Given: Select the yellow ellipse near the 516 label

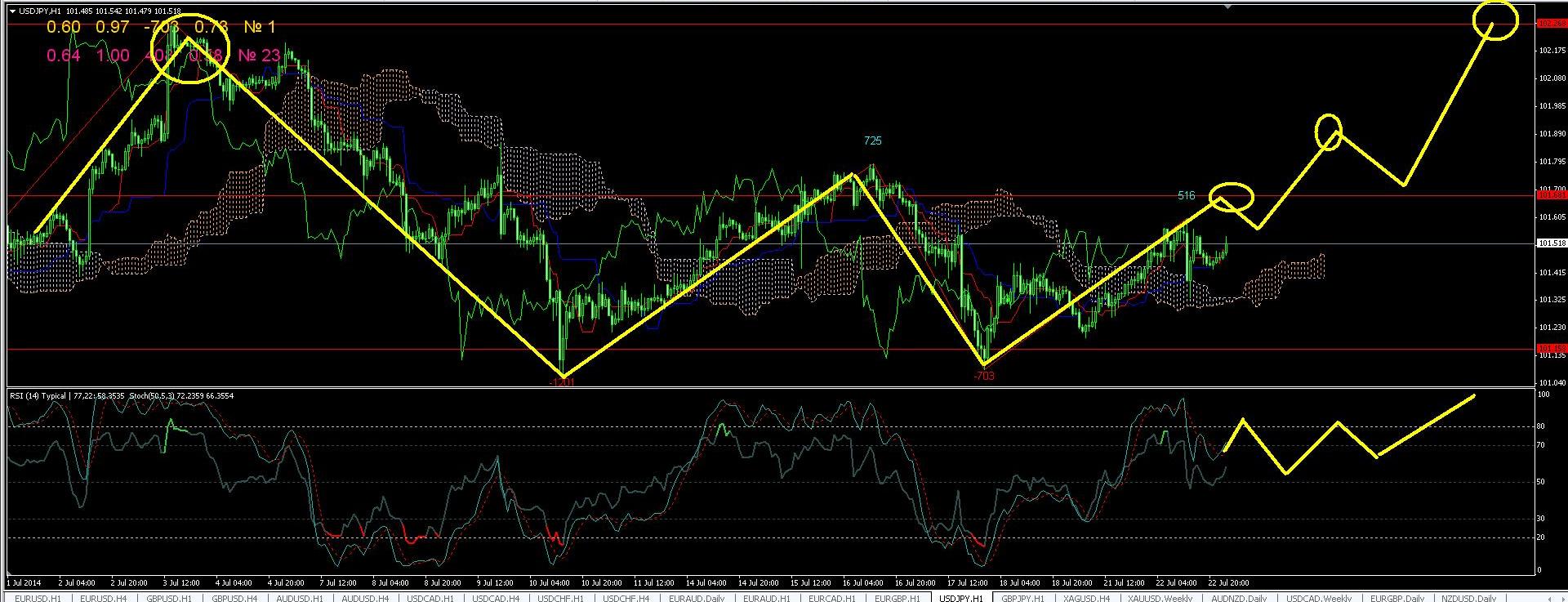Looking at the screenshot, I should click(1231, 197).
